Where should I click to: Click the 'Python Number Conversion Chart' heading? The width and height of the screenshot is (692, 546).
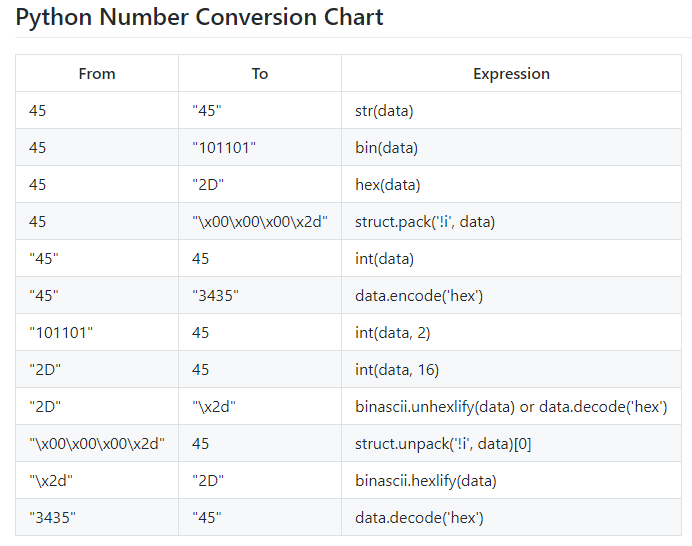200,17
